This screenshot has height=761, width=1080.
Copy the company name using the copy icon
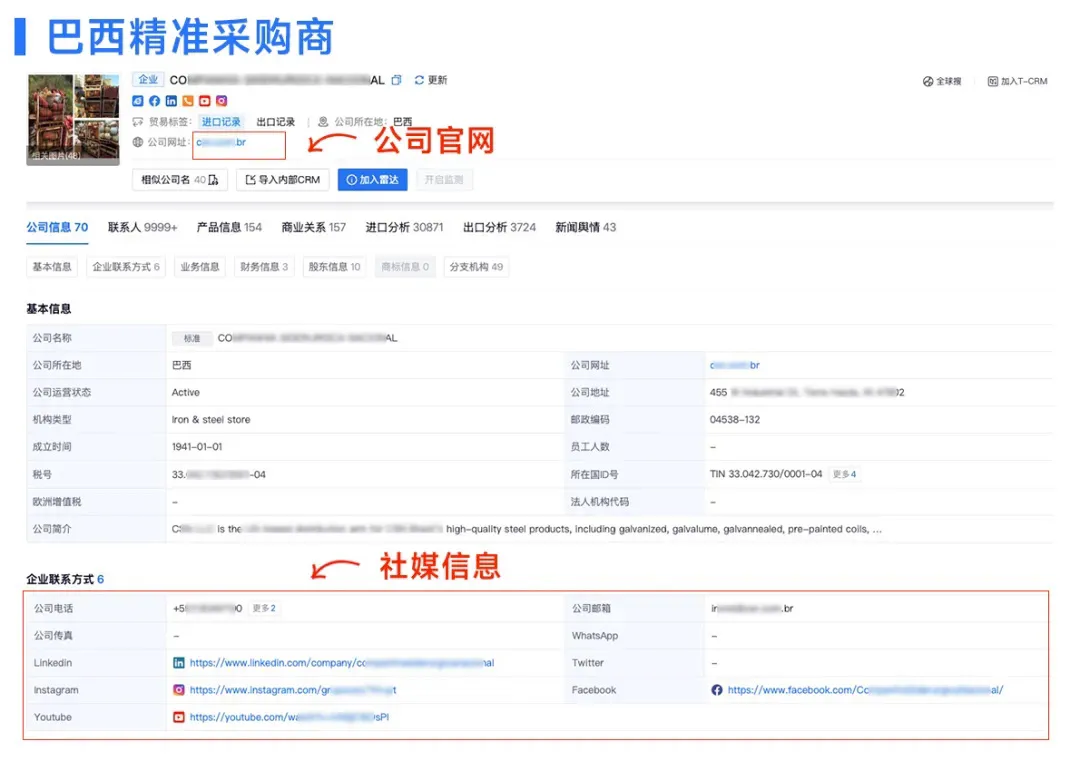pos(396,79)
